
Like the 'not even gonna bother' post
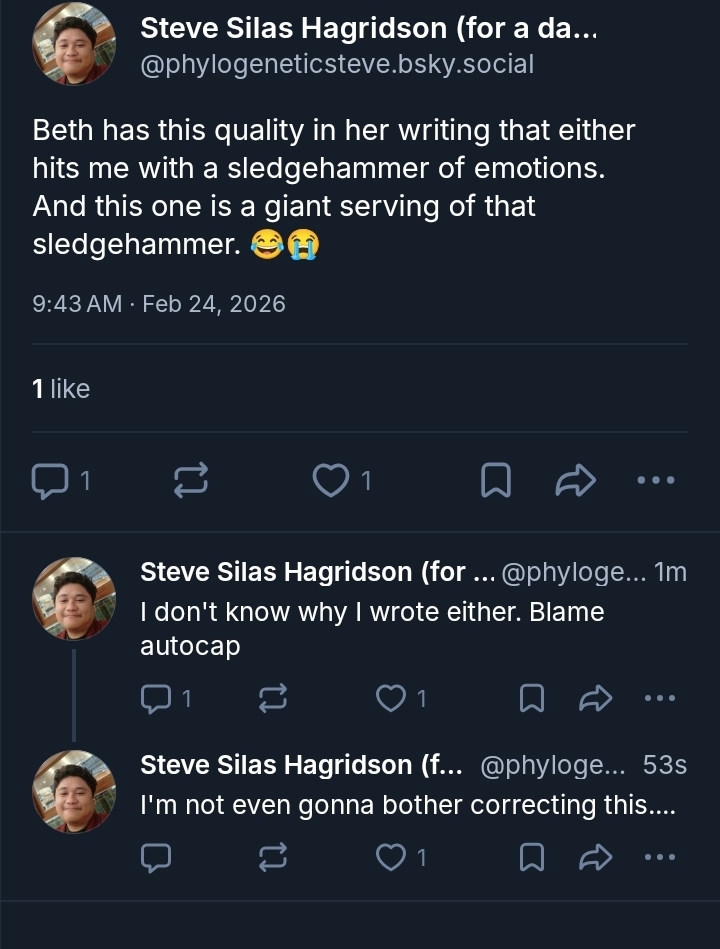coord(390,857)
